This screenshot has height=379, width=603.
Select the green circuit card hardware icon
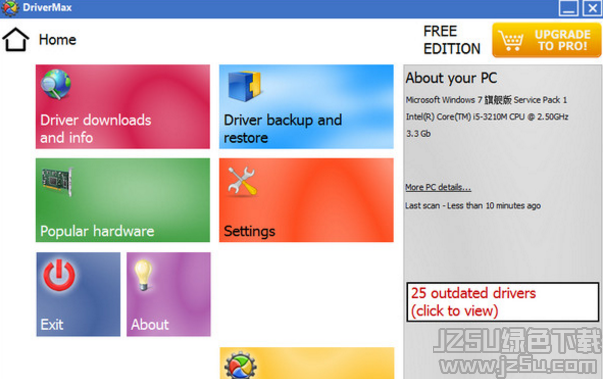[x=57, y=181]
